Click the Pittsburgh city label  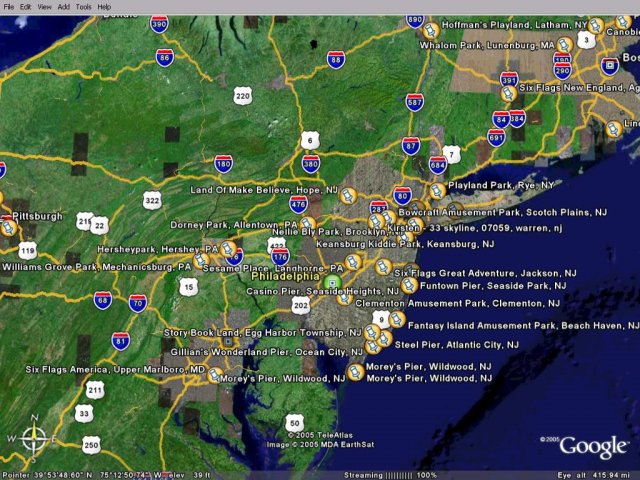tap(38, 216)
